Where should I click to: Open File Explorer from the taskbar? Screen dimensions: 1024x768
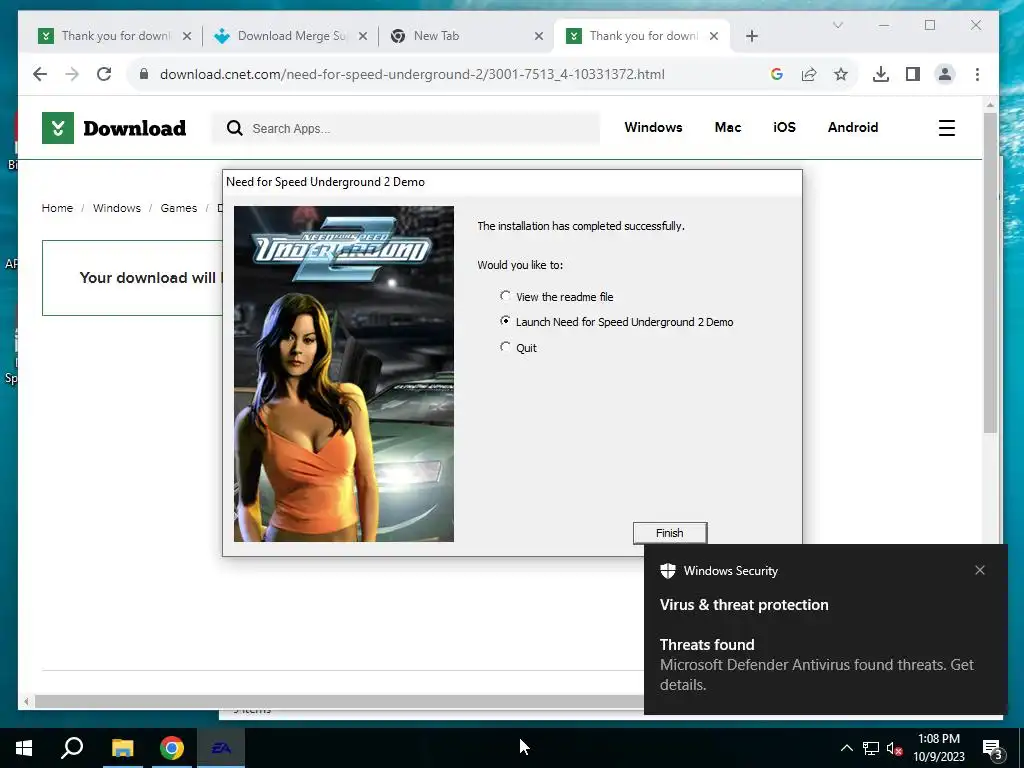click(x=122, y=748)
